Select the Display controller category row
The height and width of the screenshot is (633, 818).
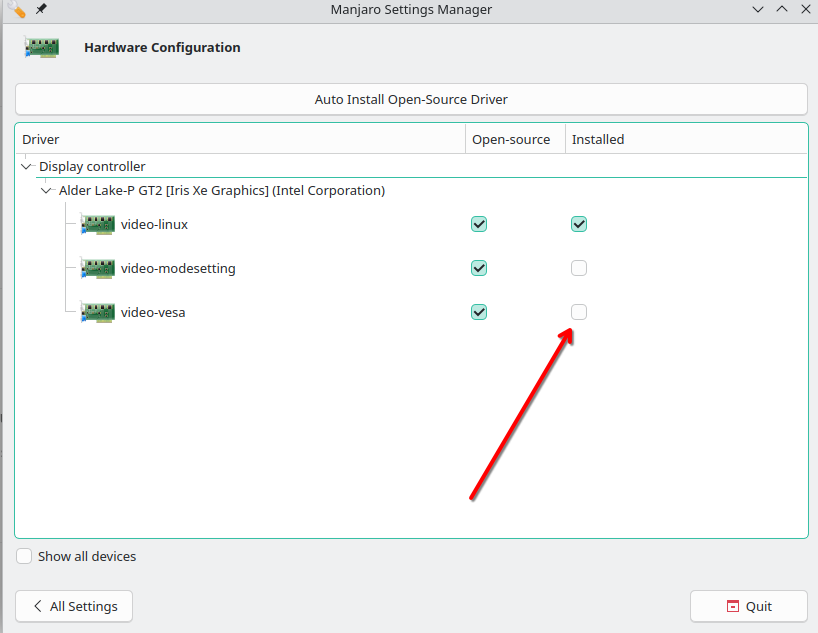pos(411,166)
